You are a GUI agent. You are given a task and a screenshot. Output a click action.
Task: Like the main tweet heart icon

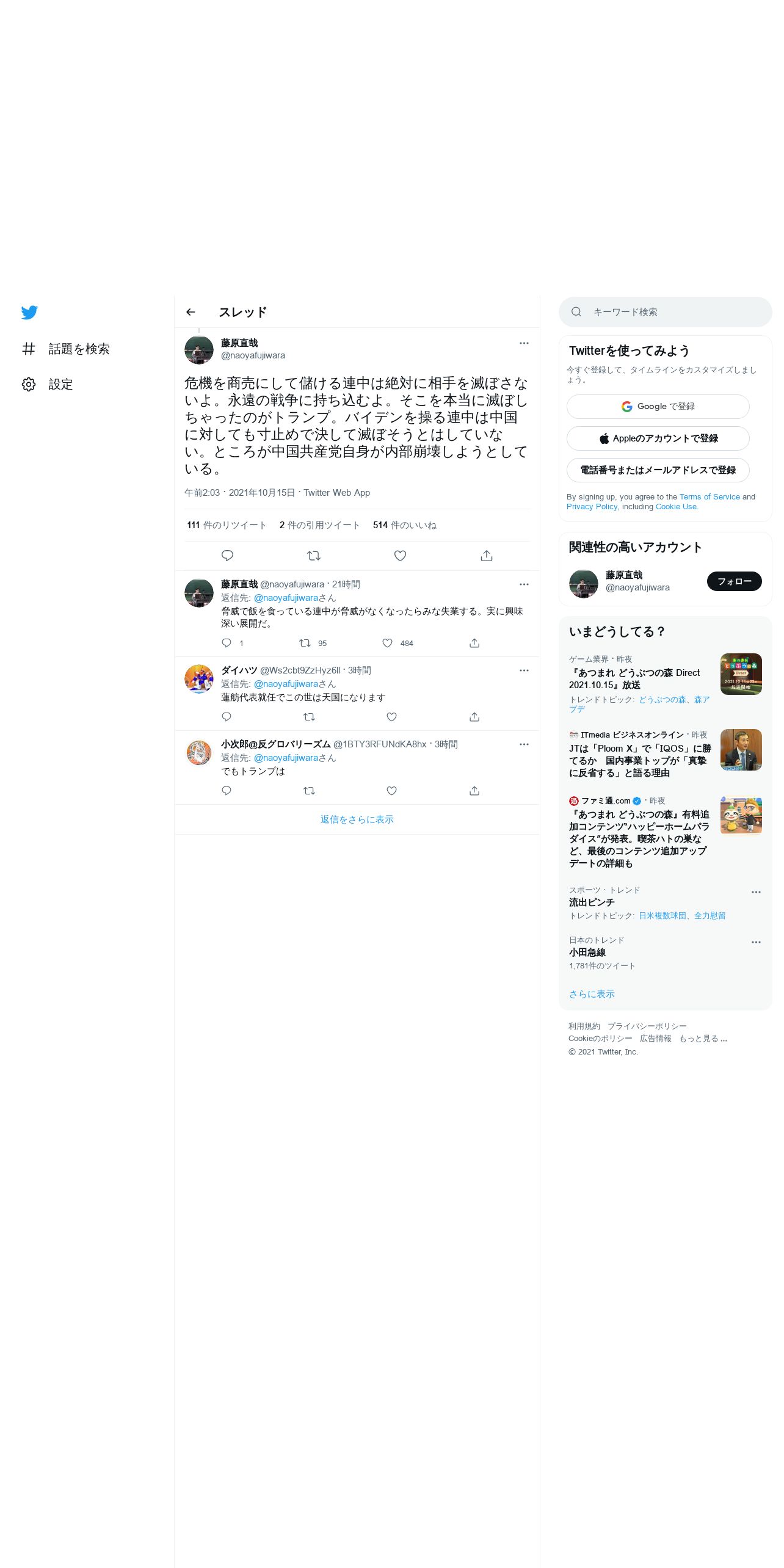(x=400, y=556)
